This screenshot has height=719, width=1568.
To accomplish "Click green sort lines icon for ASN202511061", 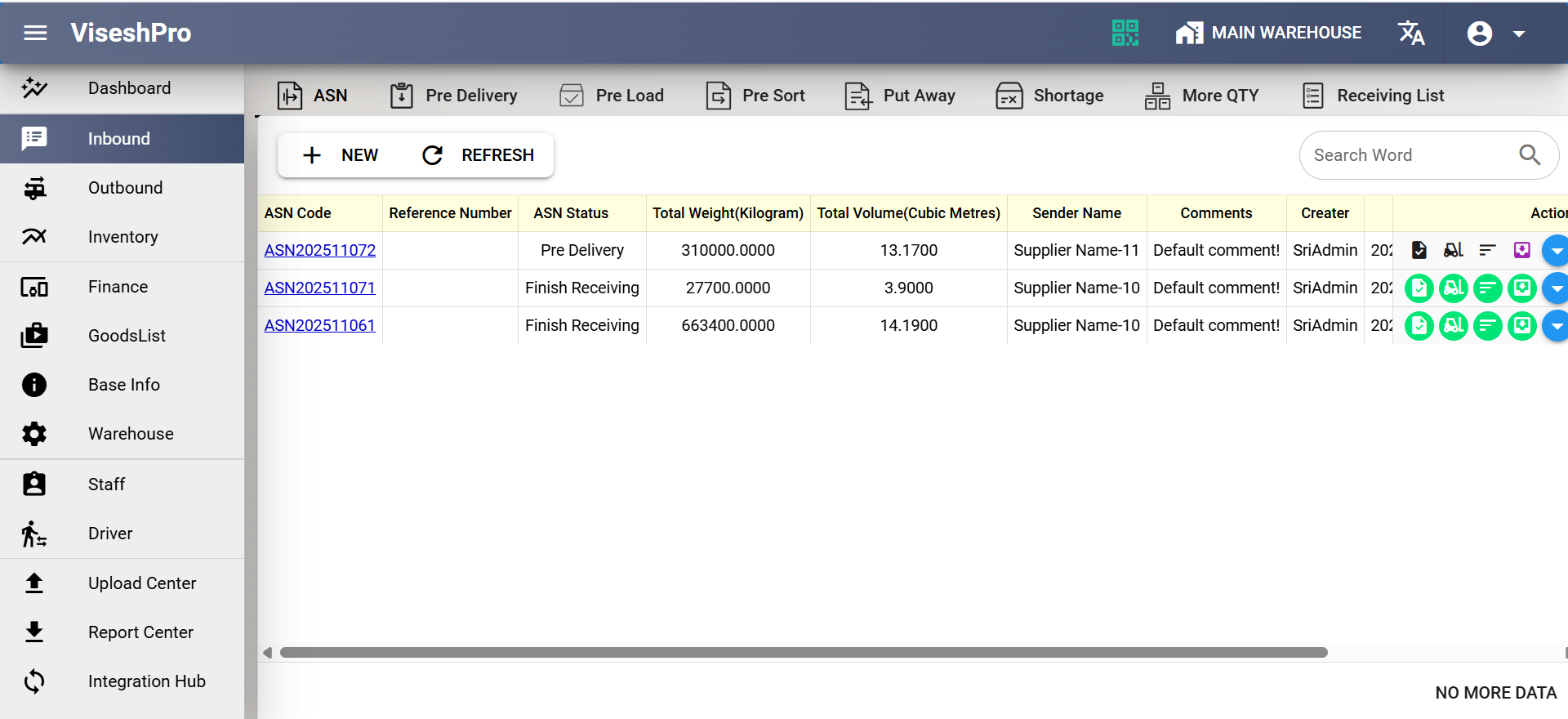I will coord(1487,326).
